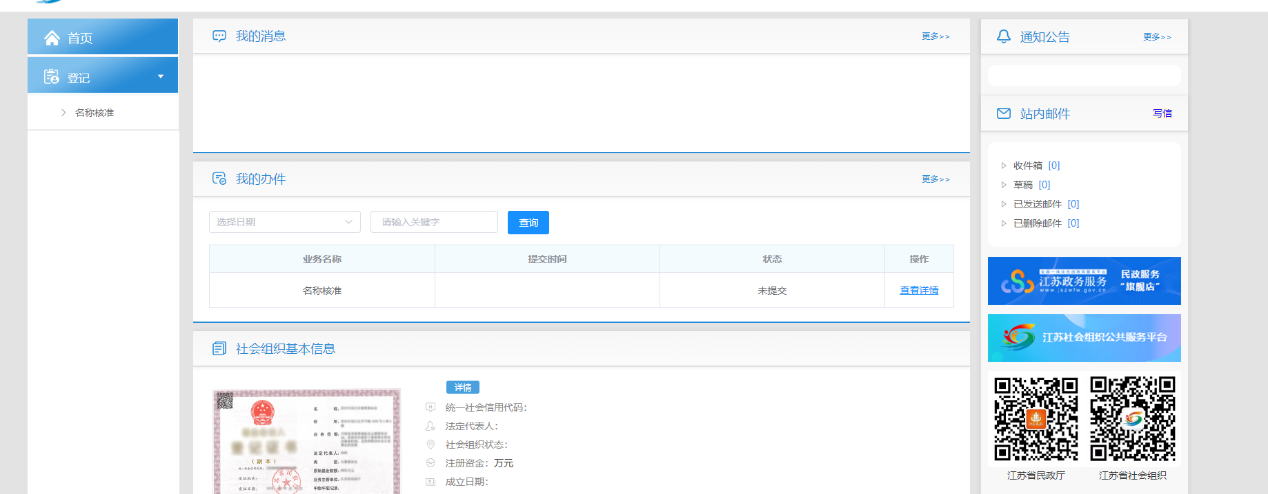Screen dimensions: 1268x494
Task: Open the 江苏政务服务 banner
Action: 1084,281
